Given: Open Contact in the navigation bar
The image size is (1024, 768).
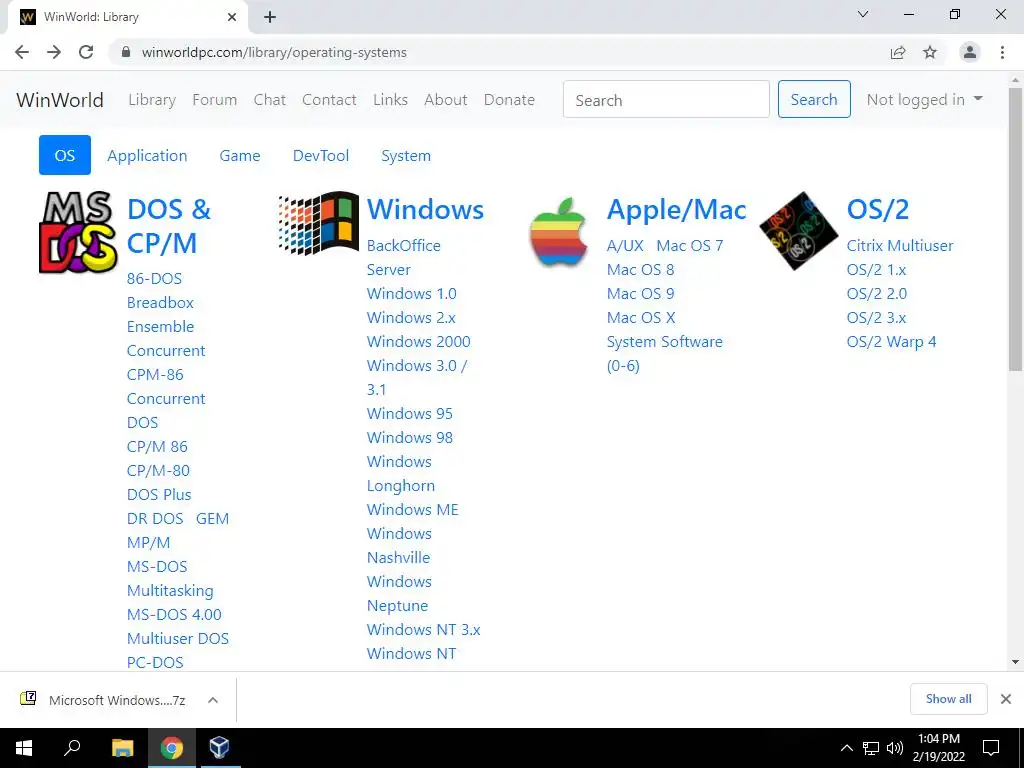Looking at the screenshot, I should (x=329, y=99).
